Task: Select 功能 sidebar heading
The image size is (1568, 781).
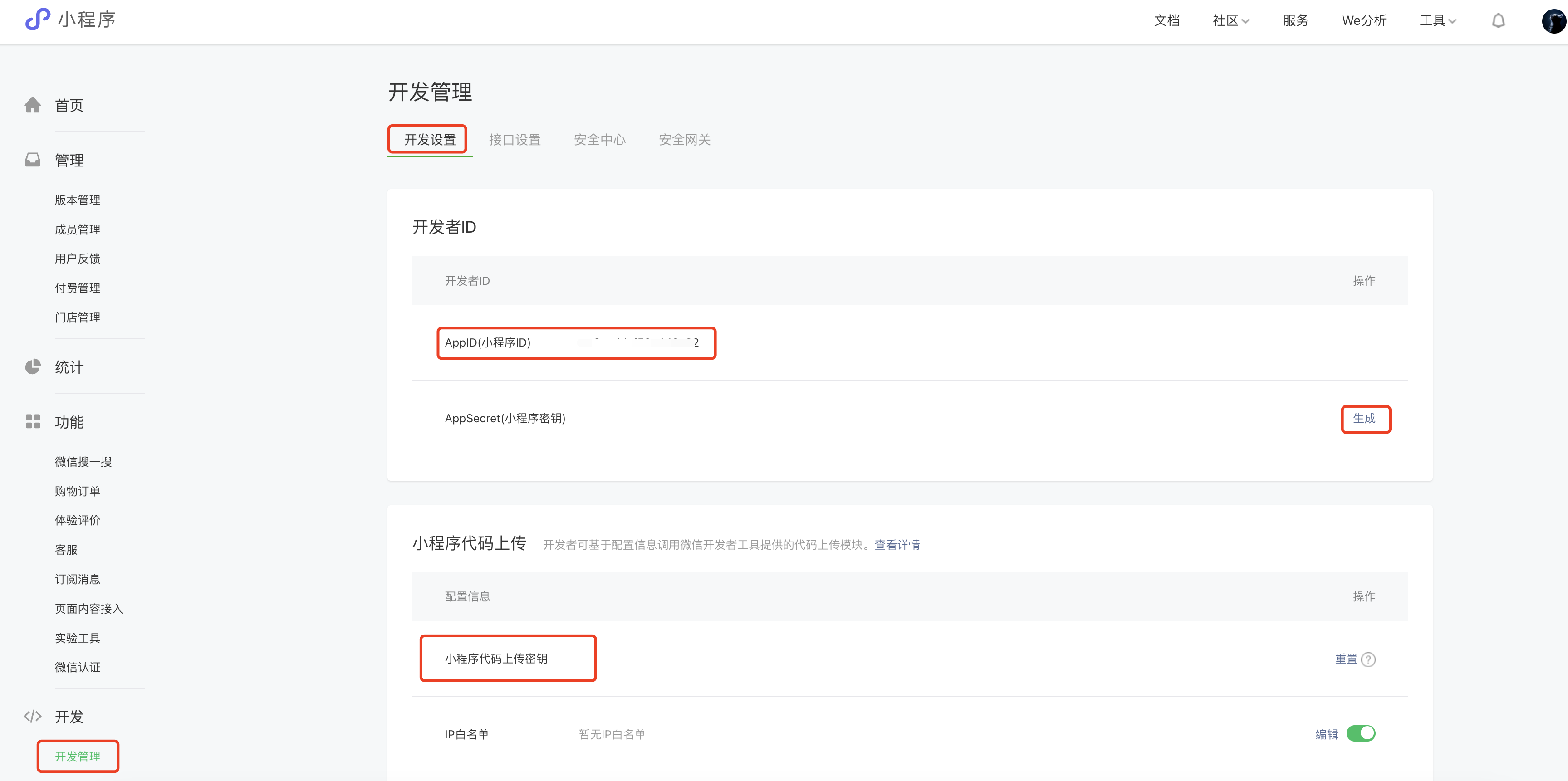Action: (x=69, y=421)
